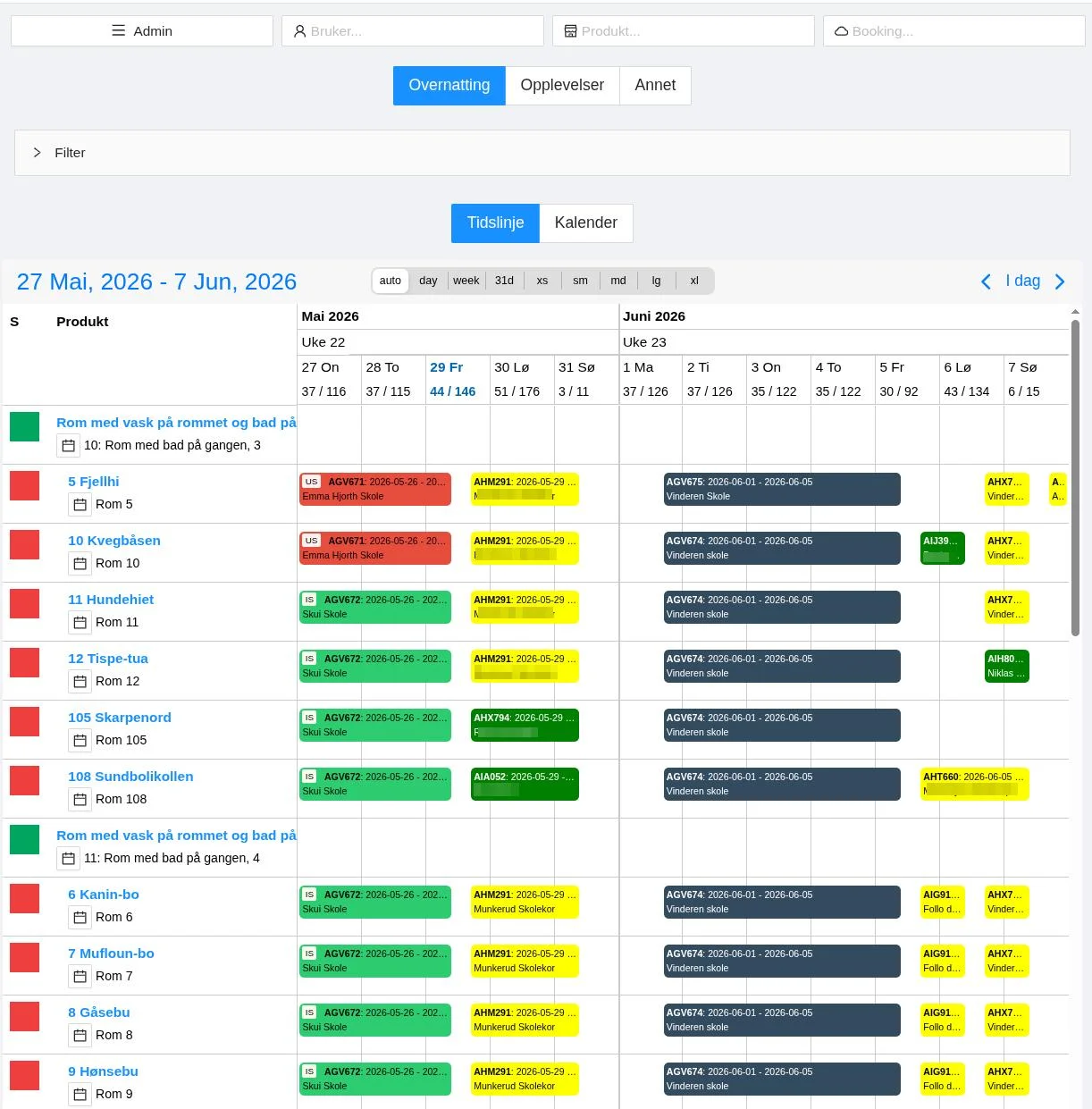
Task: Select the lg zoom option
Action: pos(656,281)
